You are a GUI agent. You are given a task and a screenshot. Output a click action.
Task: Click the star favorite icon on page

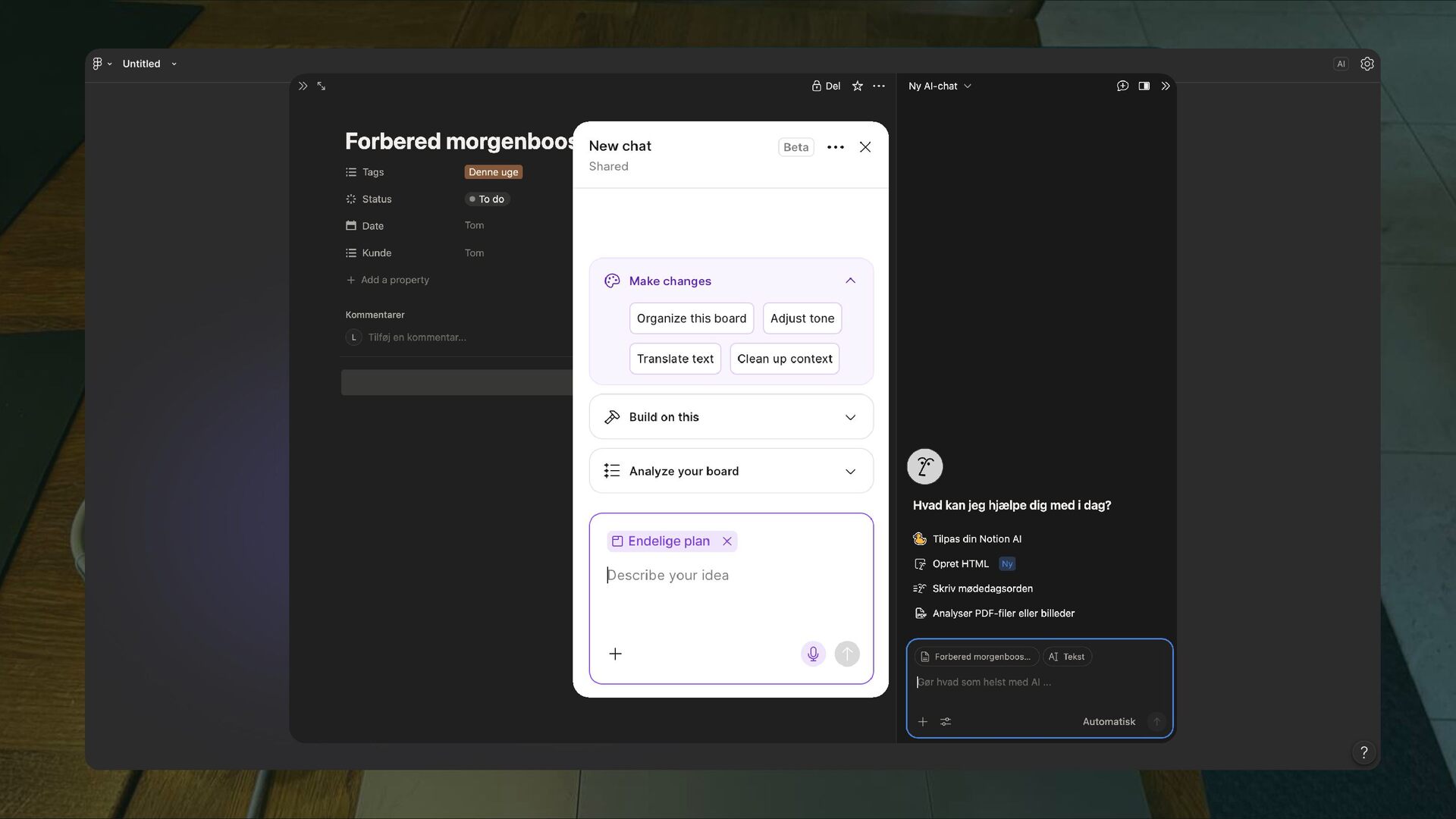pyautogui.click(x=857, y=86)
